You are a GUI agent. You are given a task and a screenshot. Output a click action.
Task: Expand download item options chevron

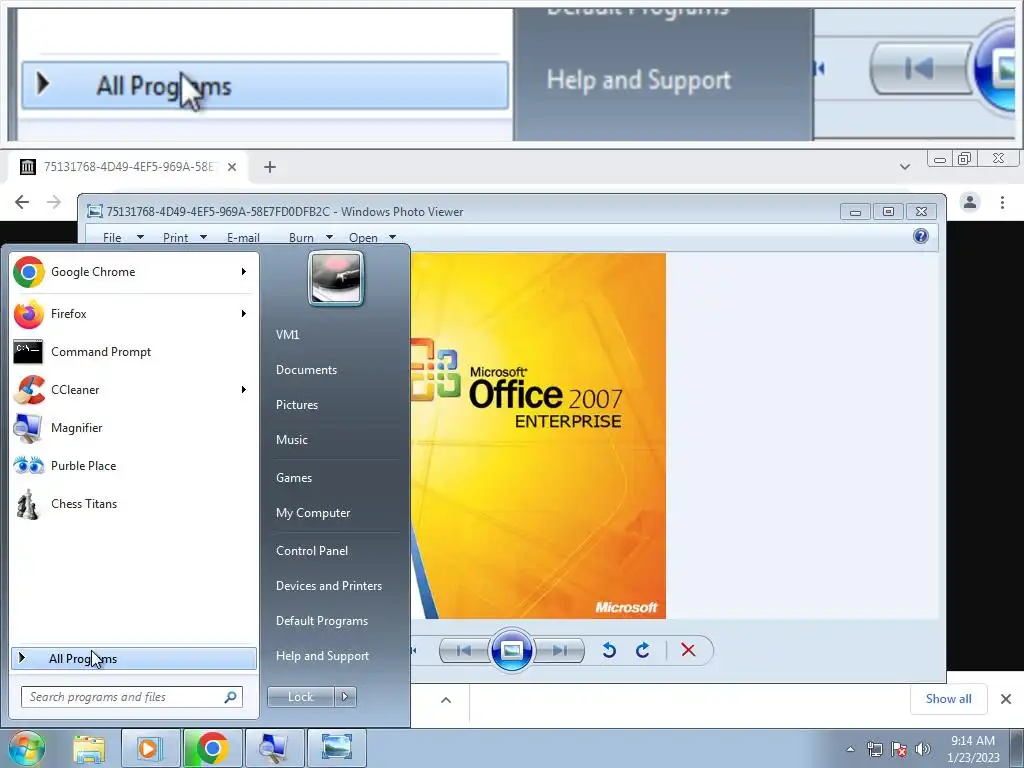point(445,700)
